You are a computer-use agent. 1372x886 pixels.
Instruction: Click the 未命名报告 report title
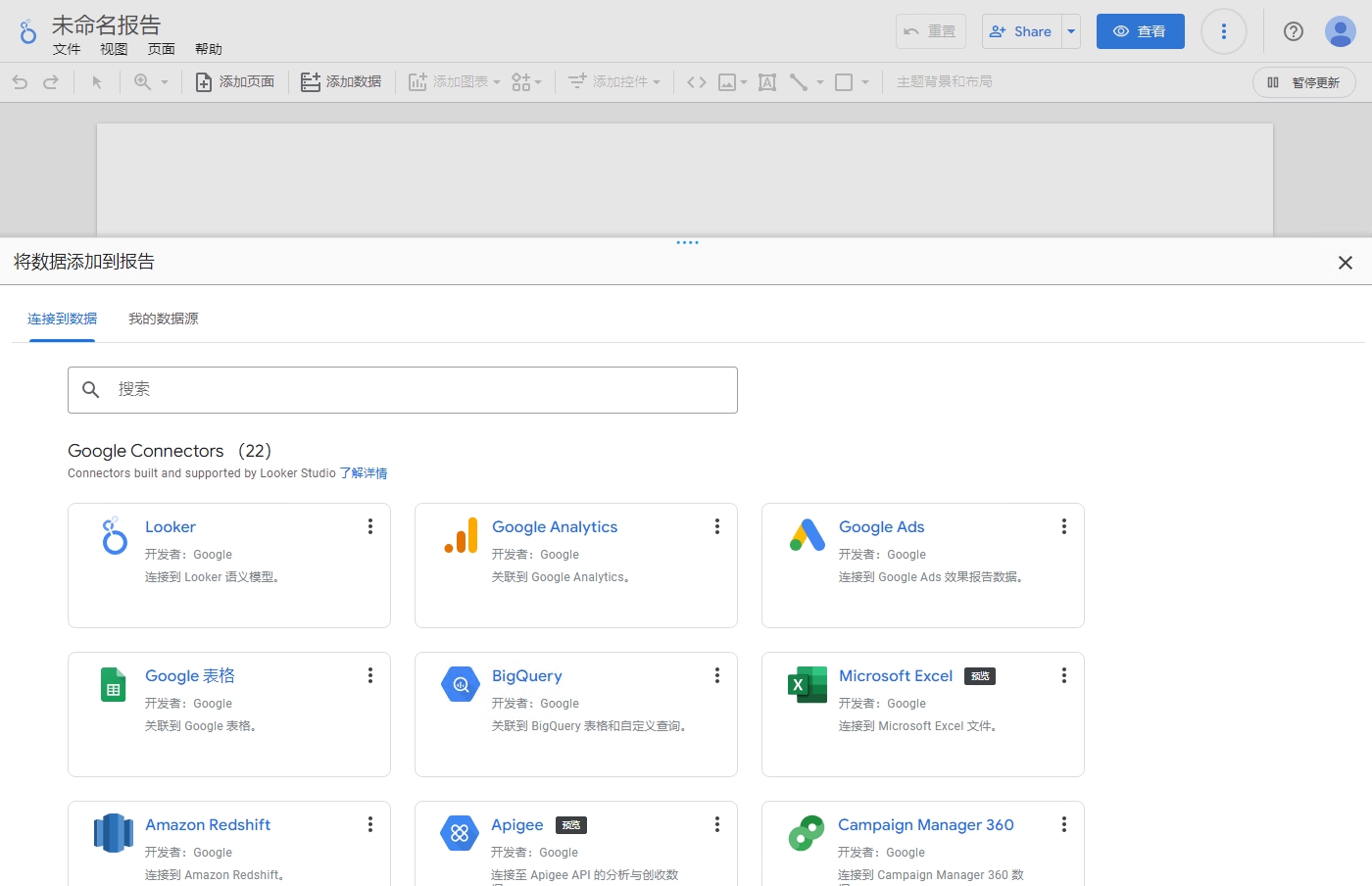[106, 25]
